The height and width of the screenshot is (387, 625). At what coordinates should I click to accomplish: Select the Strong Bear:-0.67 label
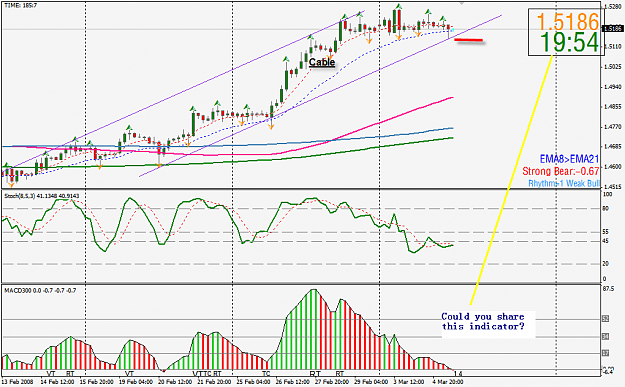[560, 171]
